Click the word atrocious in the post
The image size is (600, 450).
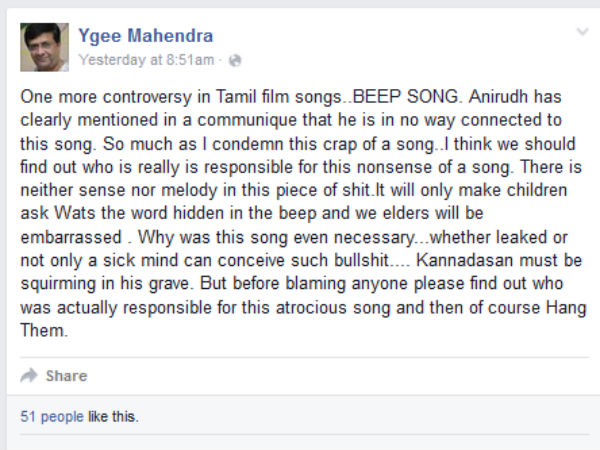point(311,308)
